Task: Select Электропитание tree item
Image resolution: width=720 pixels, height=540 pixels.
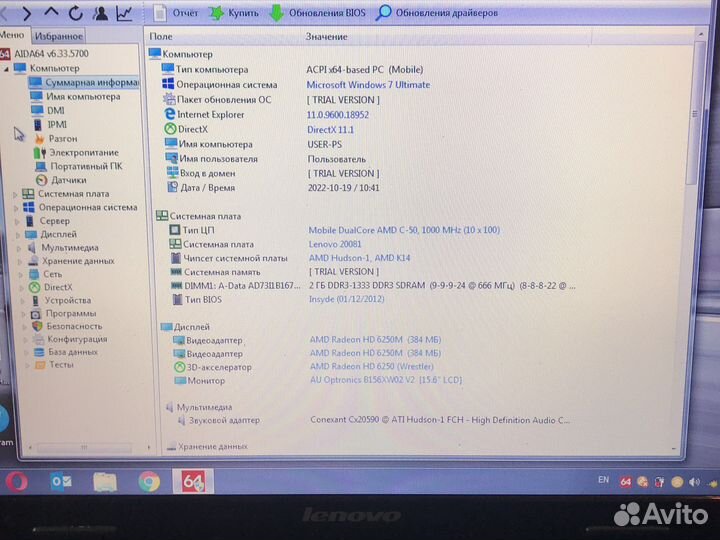Action: click(x=76, y=152)
